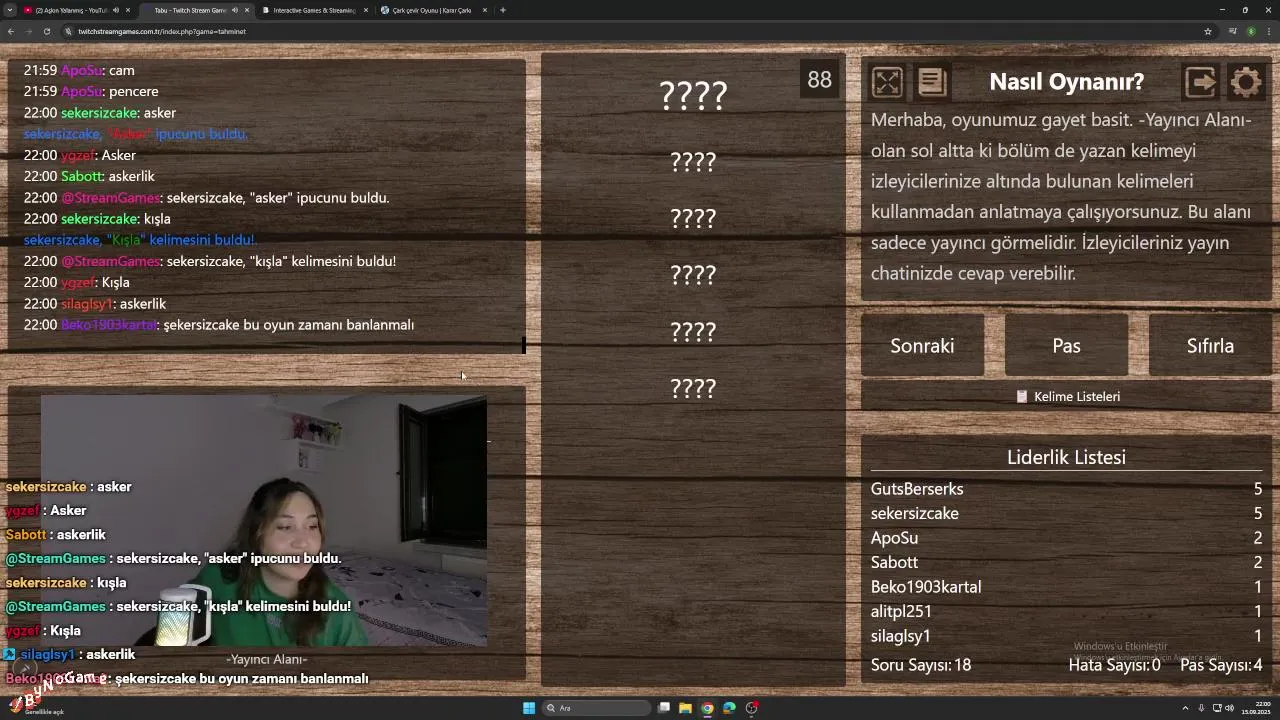This screenshot has height=720, width=1280.
Task: Click the streamer webcam video thumbnail
Action: pos(264,520)
